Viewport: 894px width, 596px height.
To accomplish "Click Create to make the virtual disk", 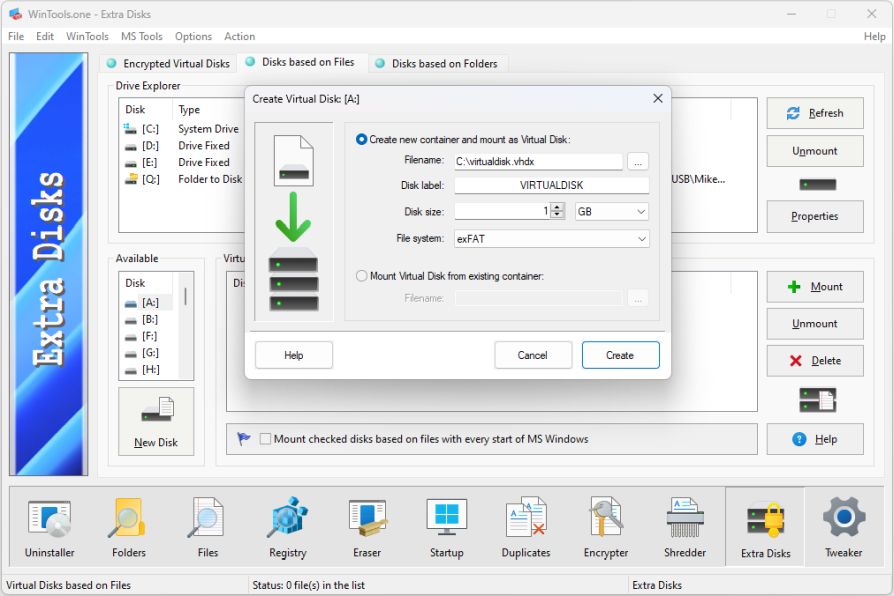I will tap(620, 355).
